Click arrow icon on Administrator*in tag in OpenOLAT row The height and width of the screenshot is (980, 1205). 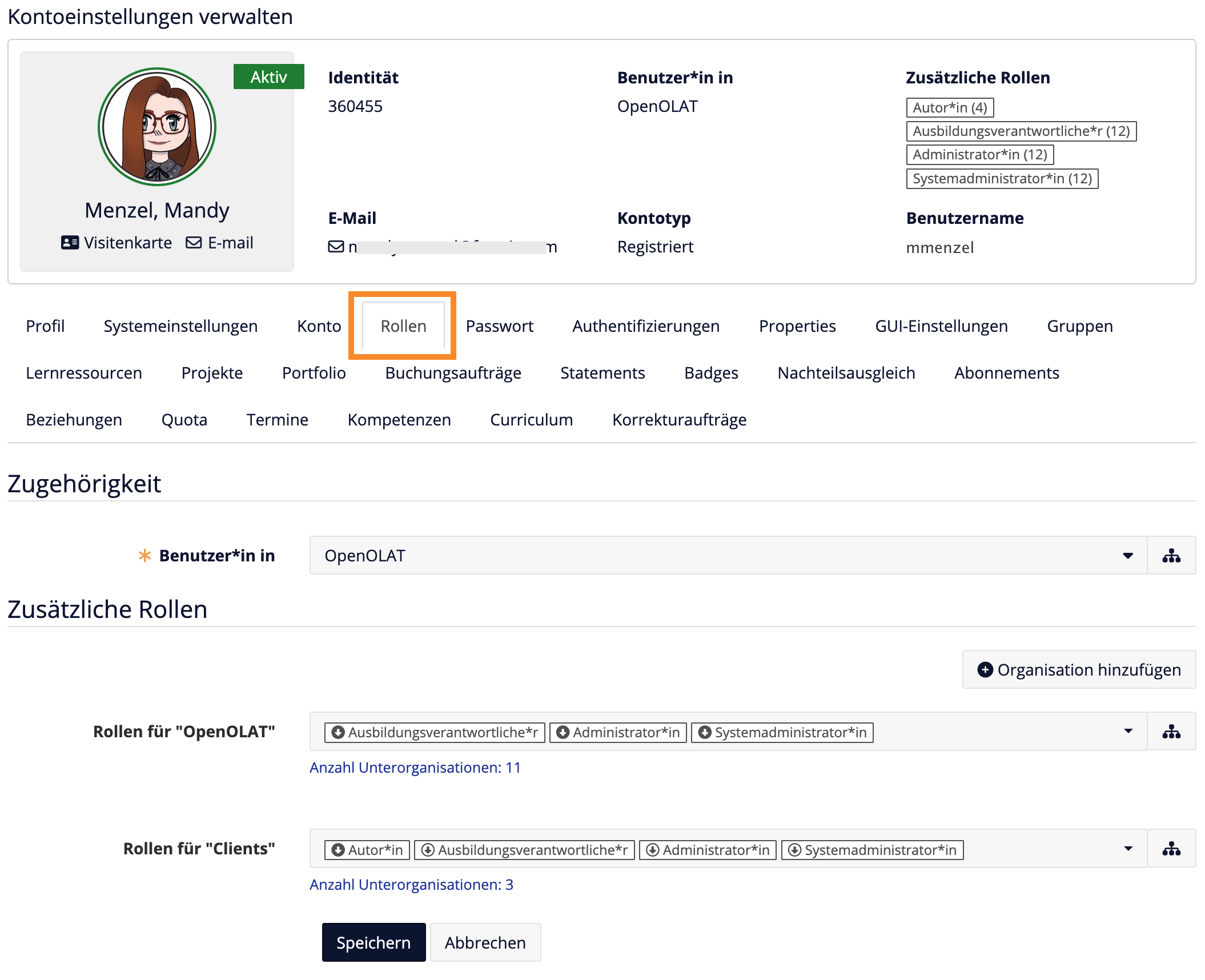(x=563, y=732)
